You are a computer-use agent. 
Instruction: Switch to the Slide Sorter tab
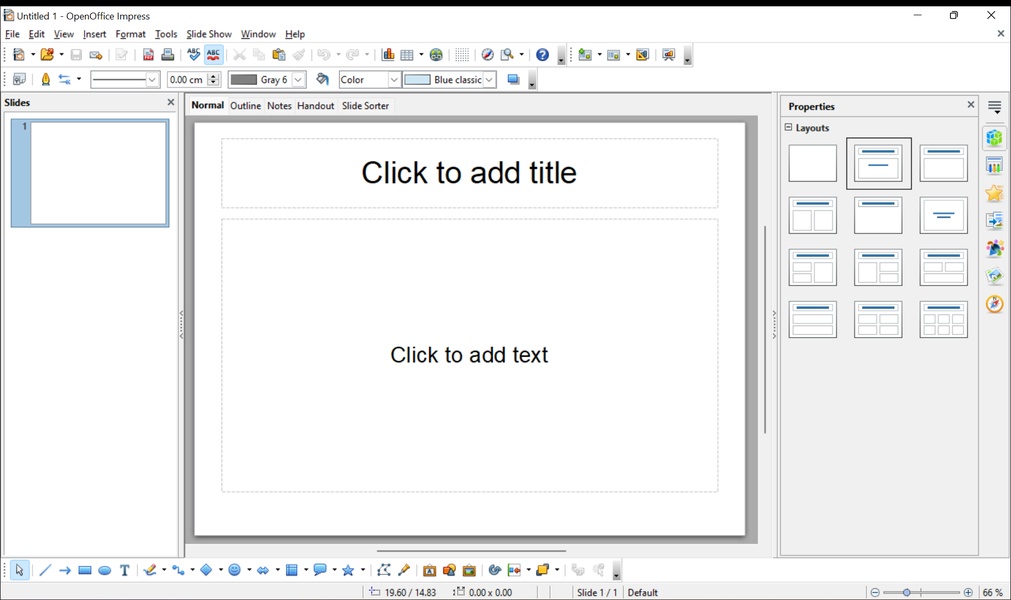pyautogui.click(x=365, y=106)
